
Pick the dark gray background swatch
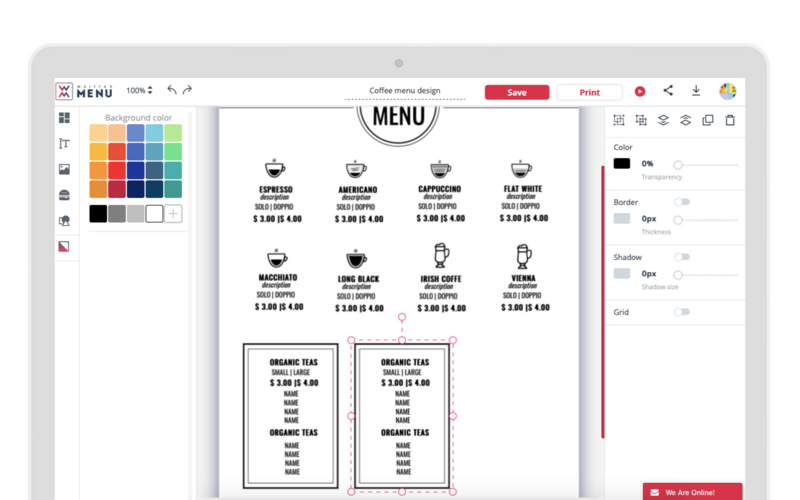(x=117, y=214)
